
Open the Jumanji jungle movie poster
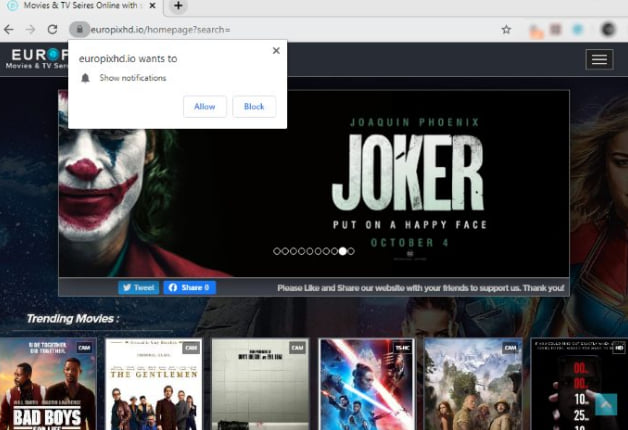[473, 384]
